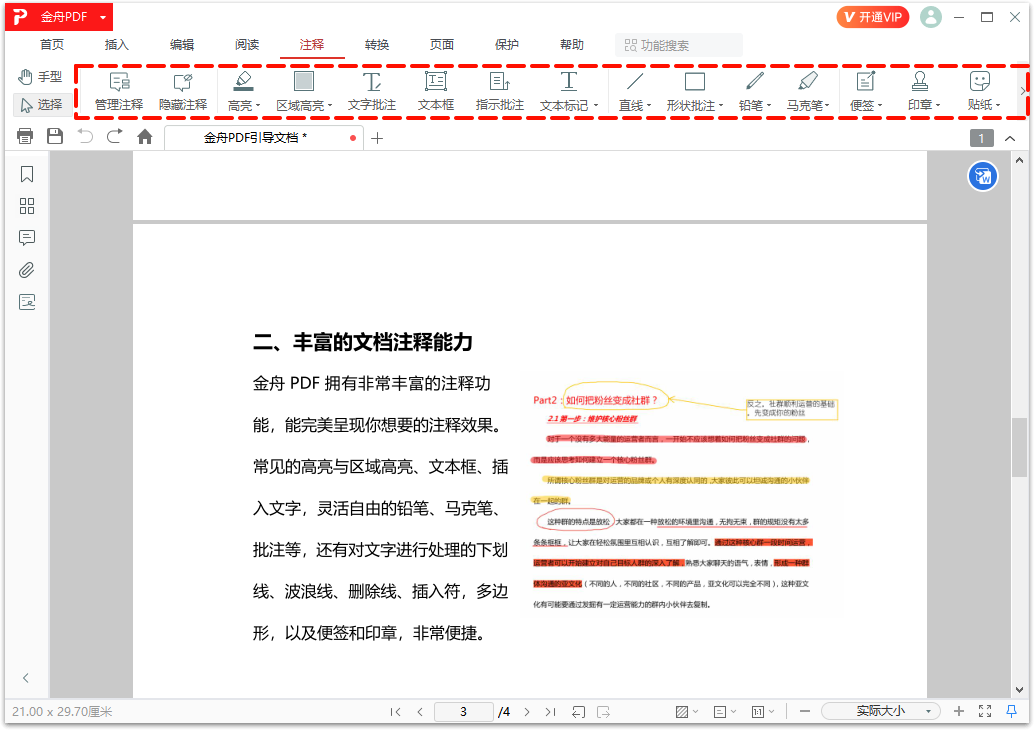This screenshot has width=1034, height=730.
Task: Click the 便签 sticky note tool
Action: click(863, 92)
